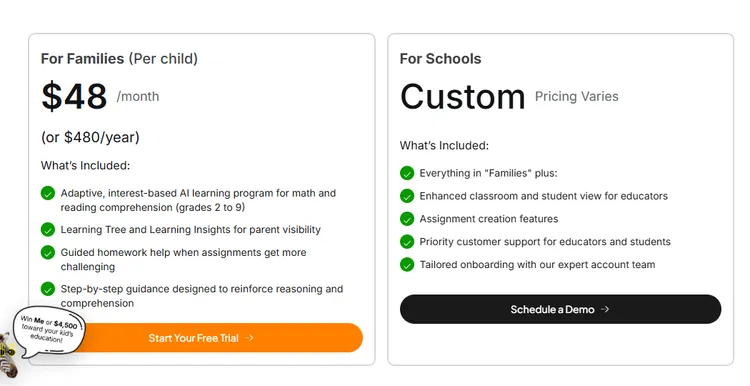
Task: Click green checkmark next to Learning Tree
Action: [x=48, y=230]
